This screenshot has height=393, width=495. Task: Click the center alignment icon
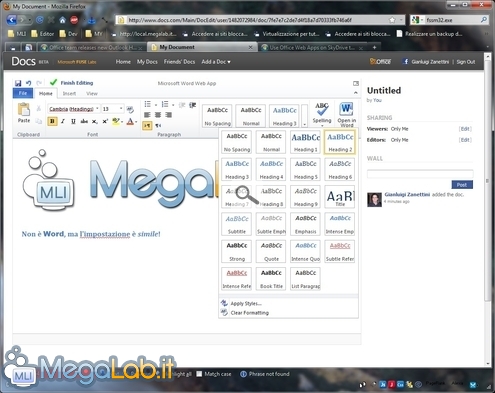point(158,115)
